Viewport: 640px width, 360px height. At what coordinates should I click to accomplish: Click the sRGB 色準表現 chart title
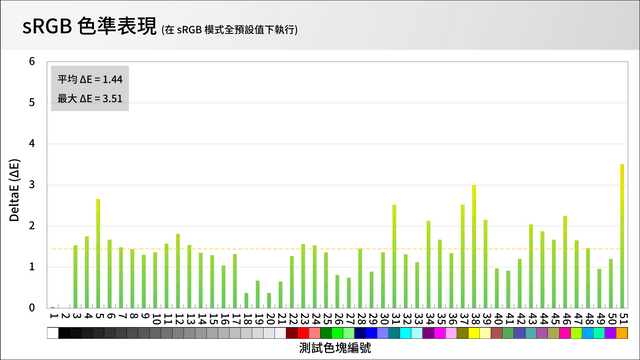pos(89,26)
